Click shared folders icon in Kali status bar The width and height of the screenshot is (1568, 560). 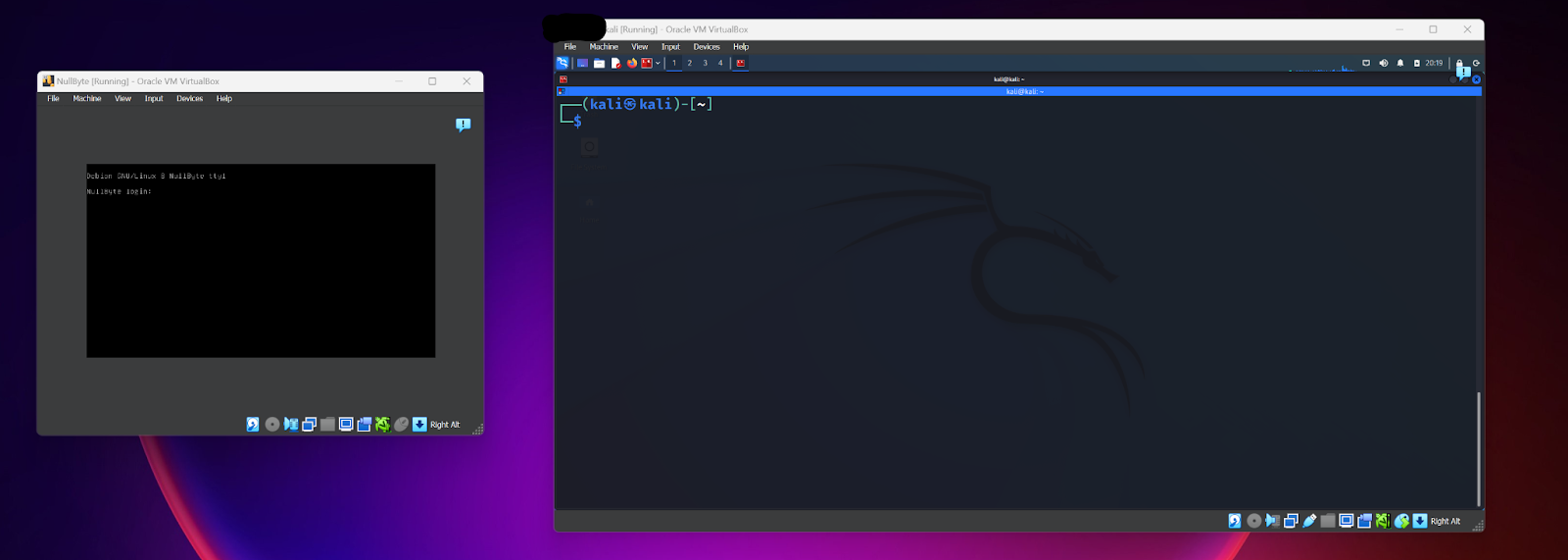[1328, 521]
